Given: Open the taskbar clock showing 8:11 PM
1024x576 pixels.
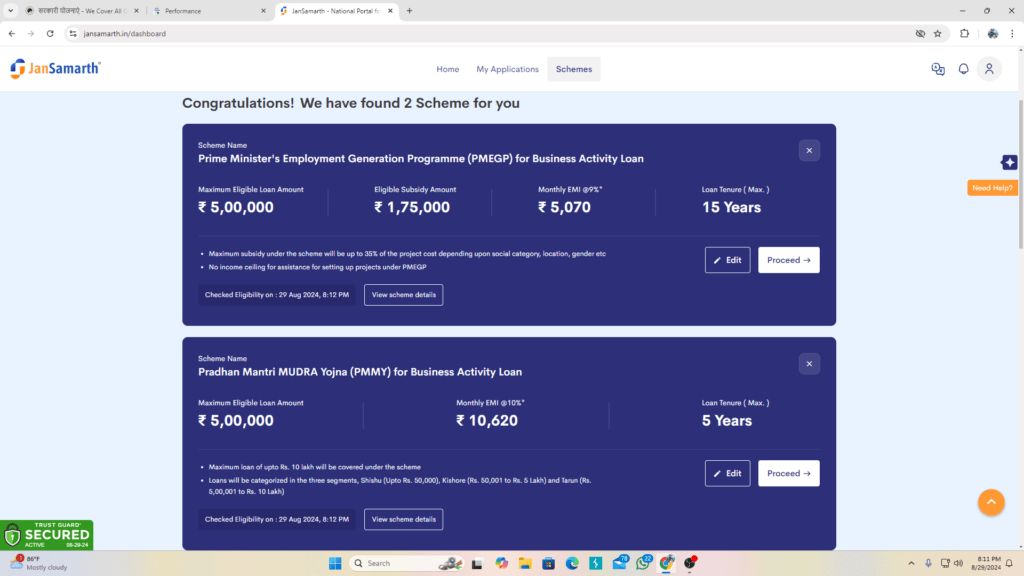Looking at the screenshot, I should click(x=986, y=563).
